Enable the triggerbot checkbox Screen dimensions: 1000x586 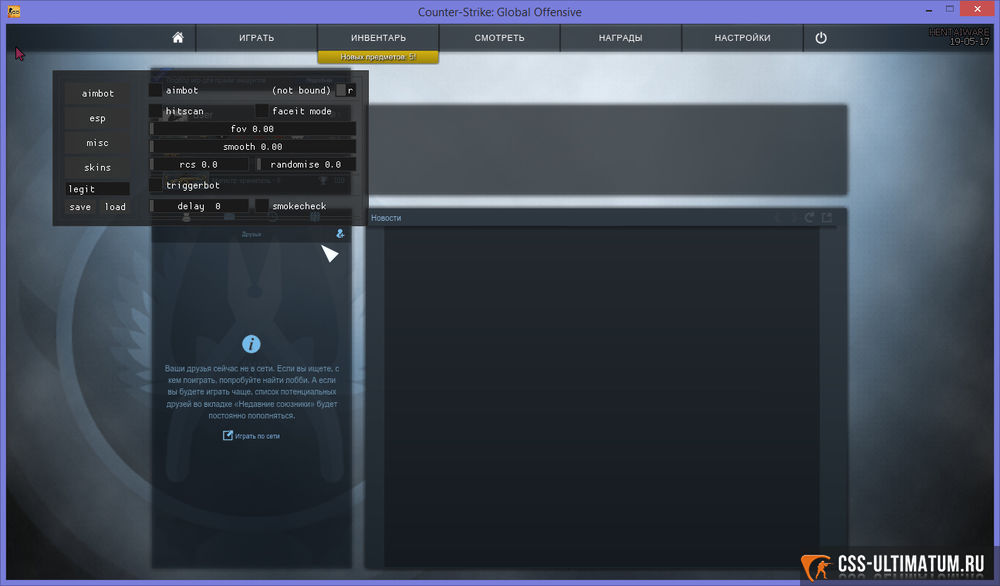(156, 185)
